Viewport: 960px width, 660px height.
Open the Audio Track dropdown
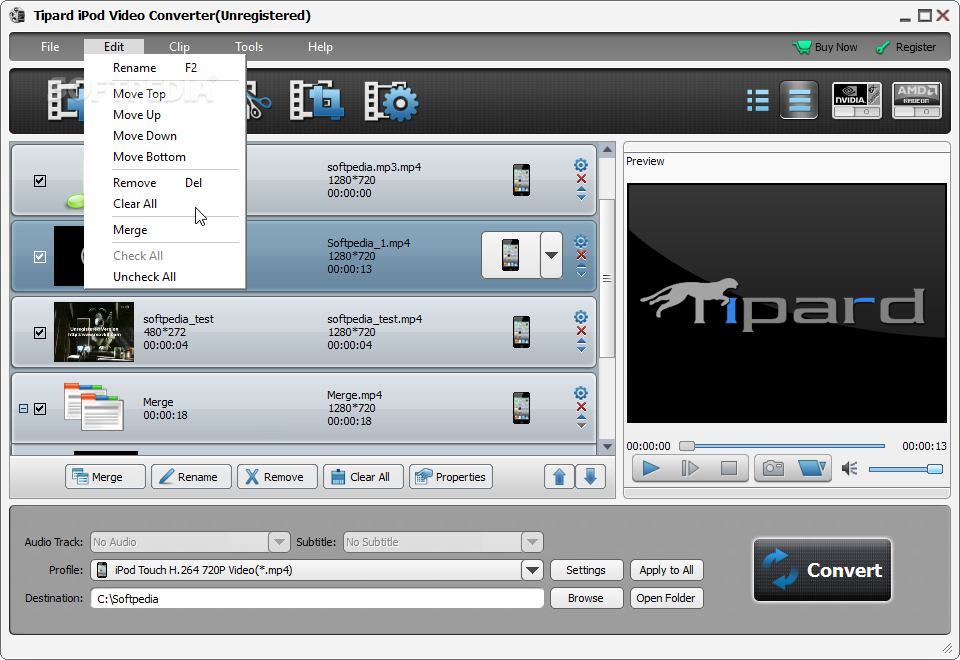(x=279, y=542)
